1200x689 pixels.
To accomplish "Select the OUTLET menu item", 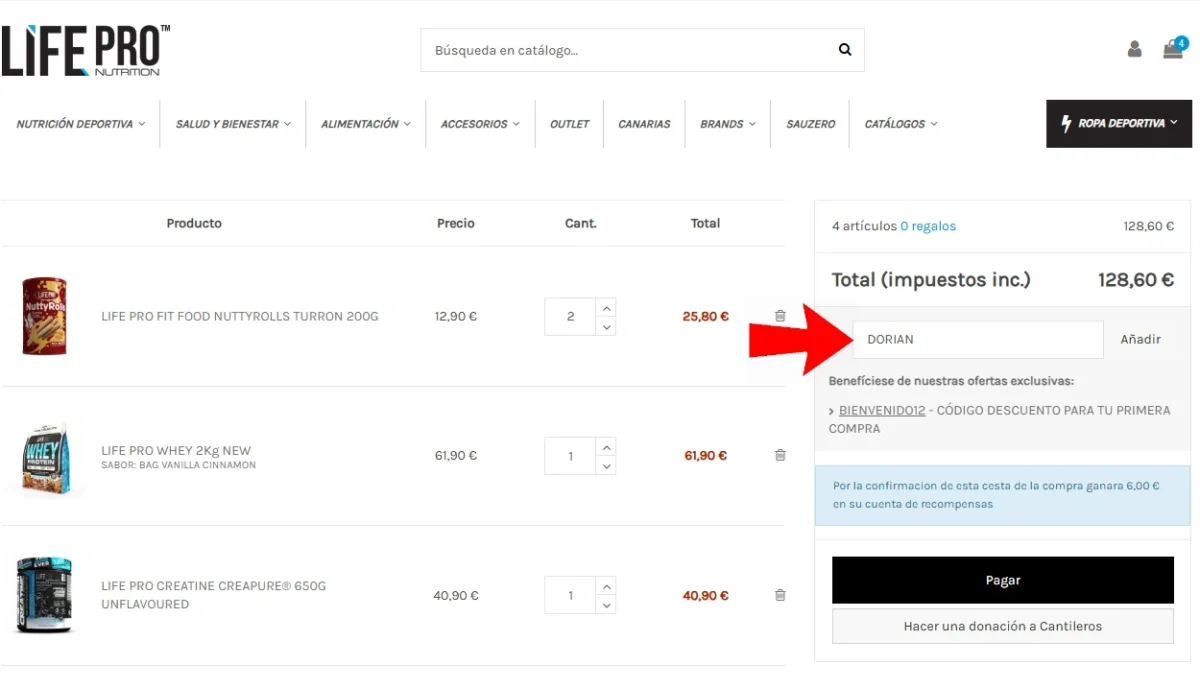I will [569, 123].
